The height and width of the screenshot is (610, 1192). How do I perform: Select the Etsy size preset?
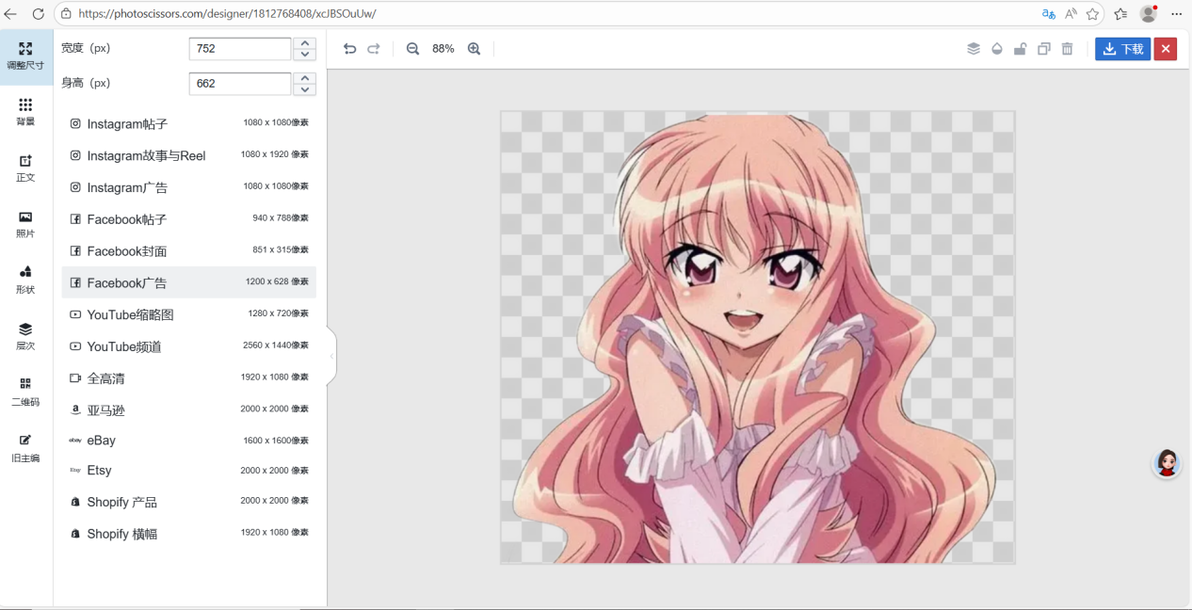point(189,470)
